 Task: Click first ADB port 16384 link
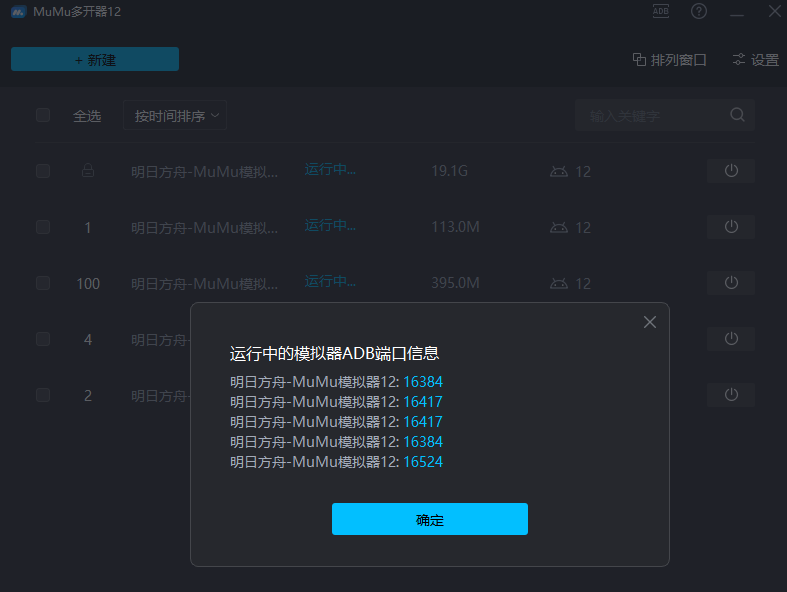(x=423, y=382)
